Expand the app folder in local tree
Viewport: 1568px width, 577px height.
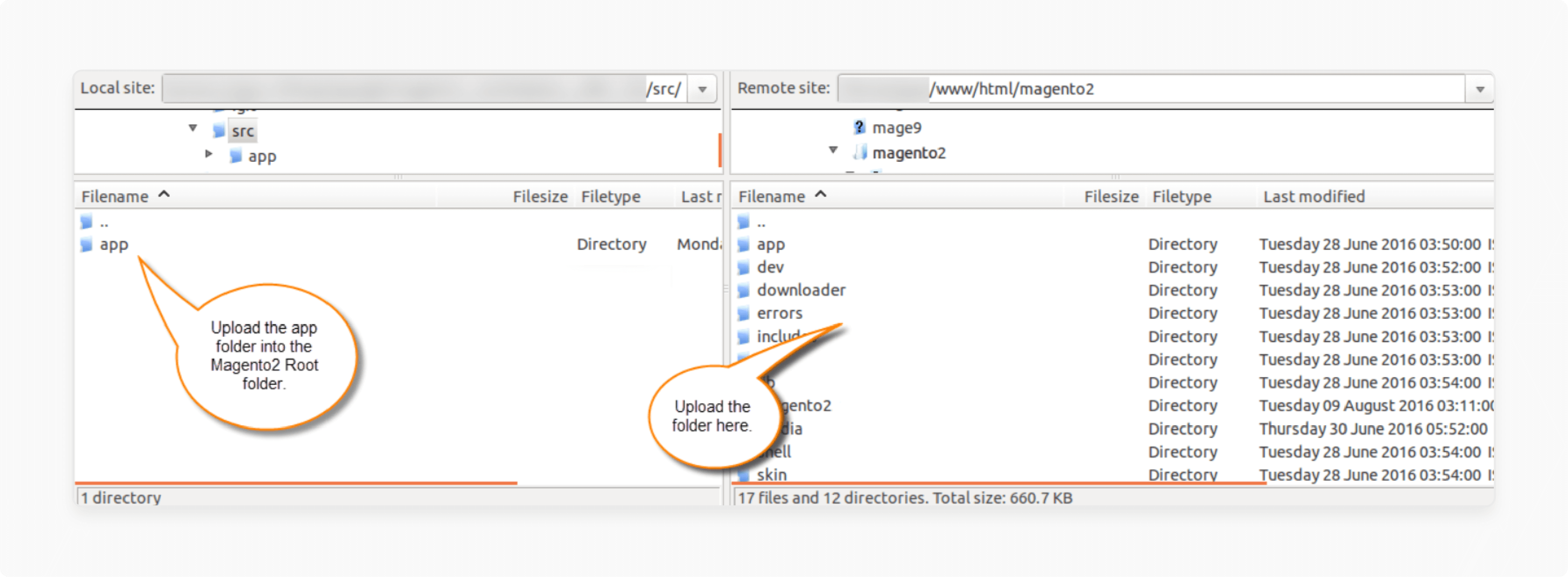[x=209, y=154]
